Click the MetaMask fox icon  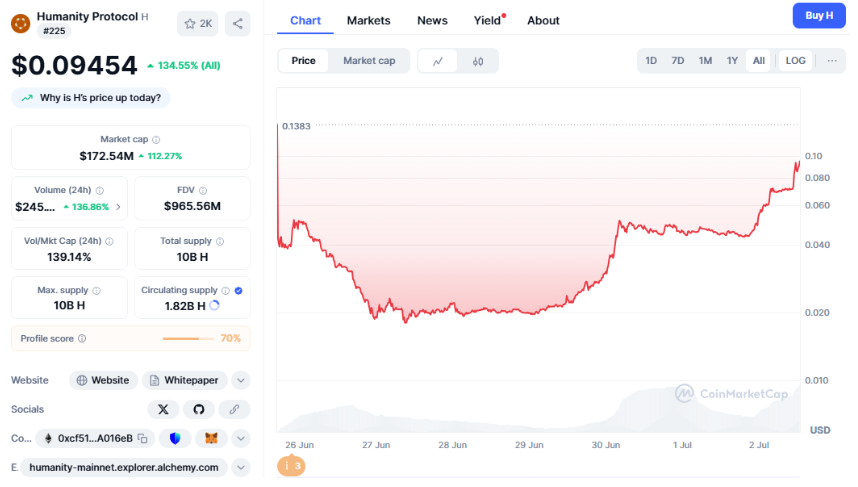tap(211, 438)
